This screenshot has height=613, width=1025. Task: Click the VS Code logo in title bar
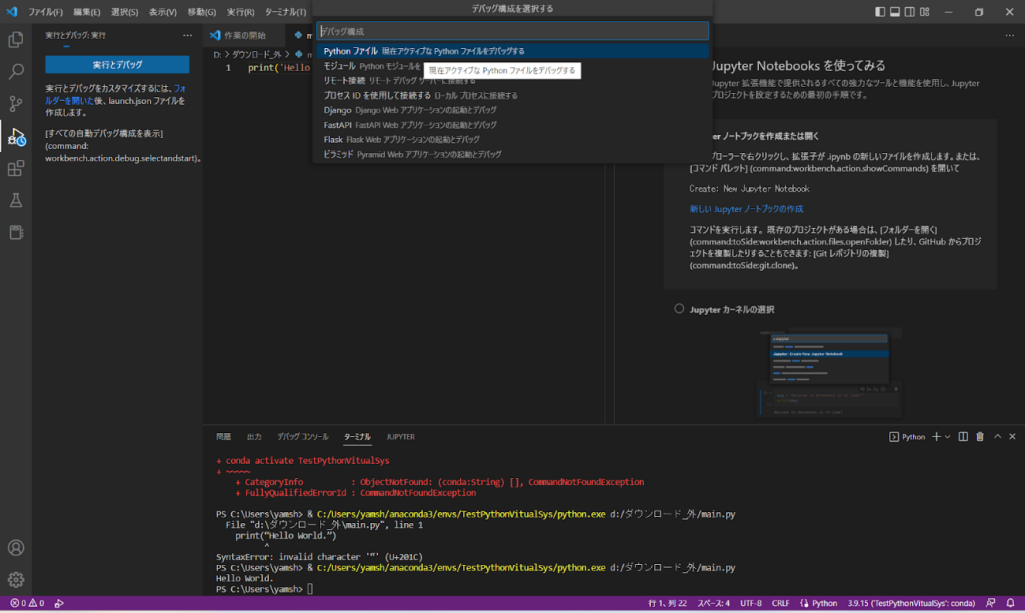pyautogui.click(x=12, y=12)
